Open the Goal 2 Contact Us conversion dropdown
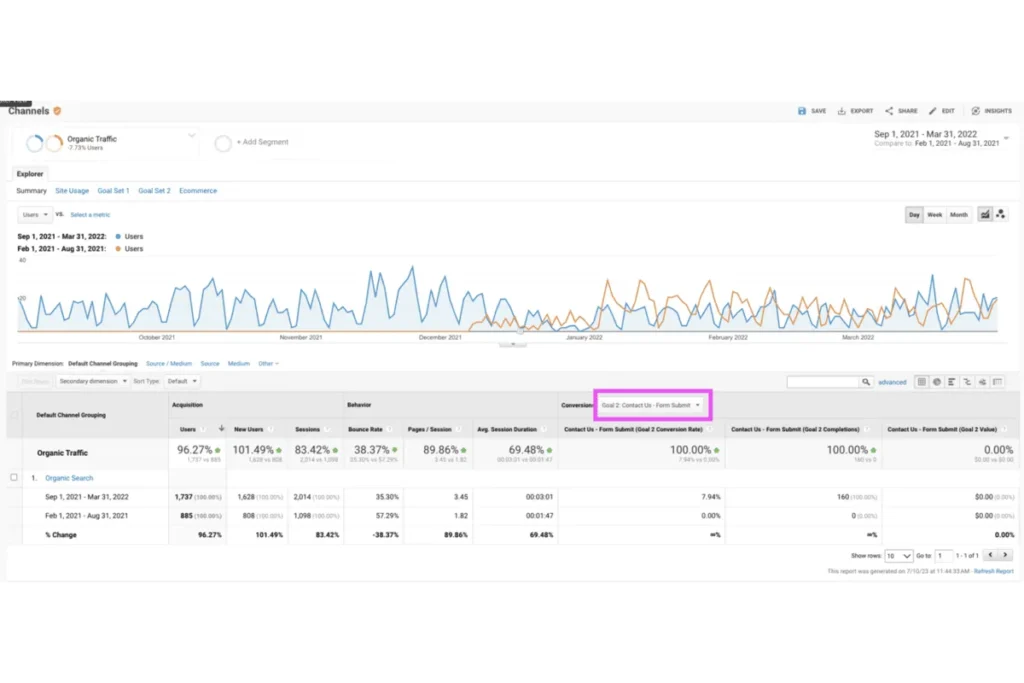The height and width of the screenshot is (683, 1024). 651,405
